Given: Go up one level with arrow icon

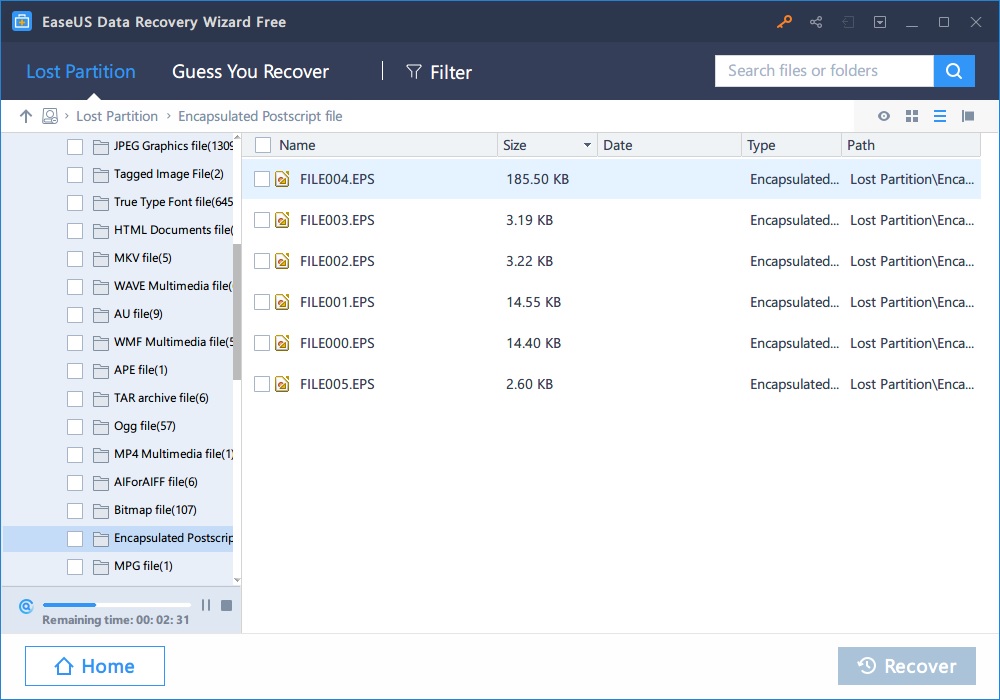Looking at the screenshot, I should pos(26,116).
